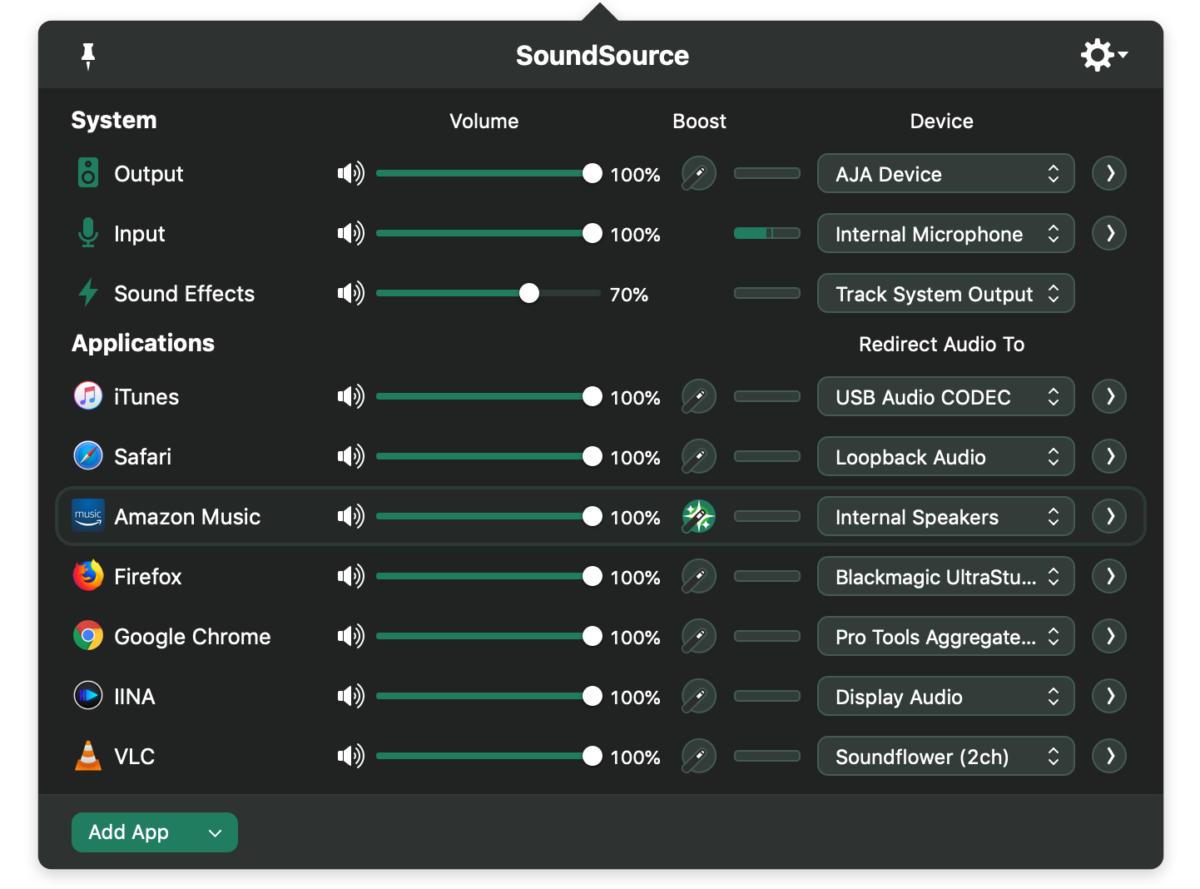Open the Internal Microphone input dropdown
This screenshot has height=889, width=1200.
pos(945,234)
